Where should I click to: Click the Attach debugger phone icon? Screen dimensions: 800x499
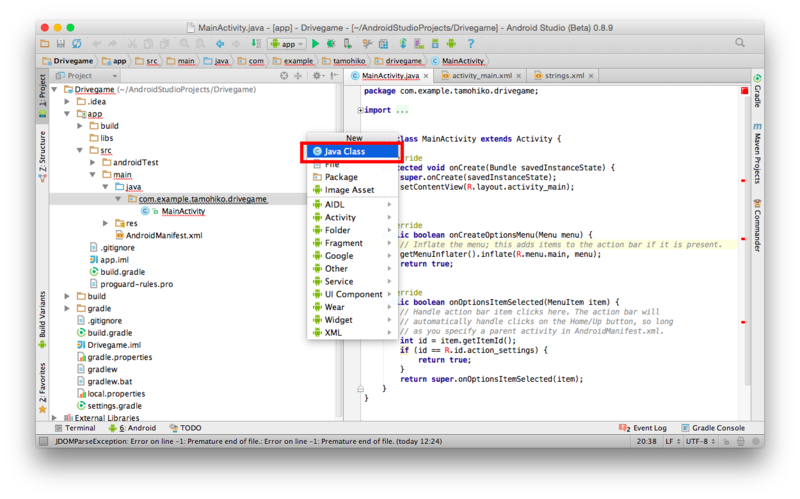point(347,44)
